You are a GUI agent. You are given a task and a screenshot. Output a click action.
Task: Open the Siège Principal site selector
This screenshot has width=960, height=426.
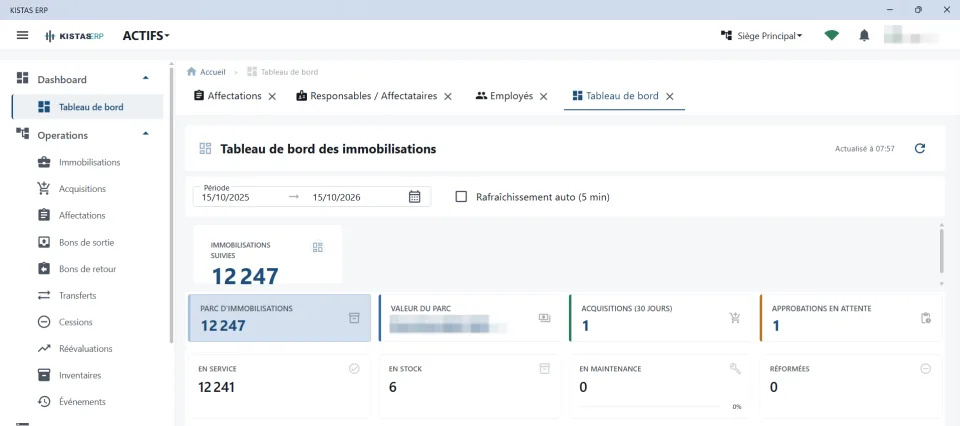(761, 36)
